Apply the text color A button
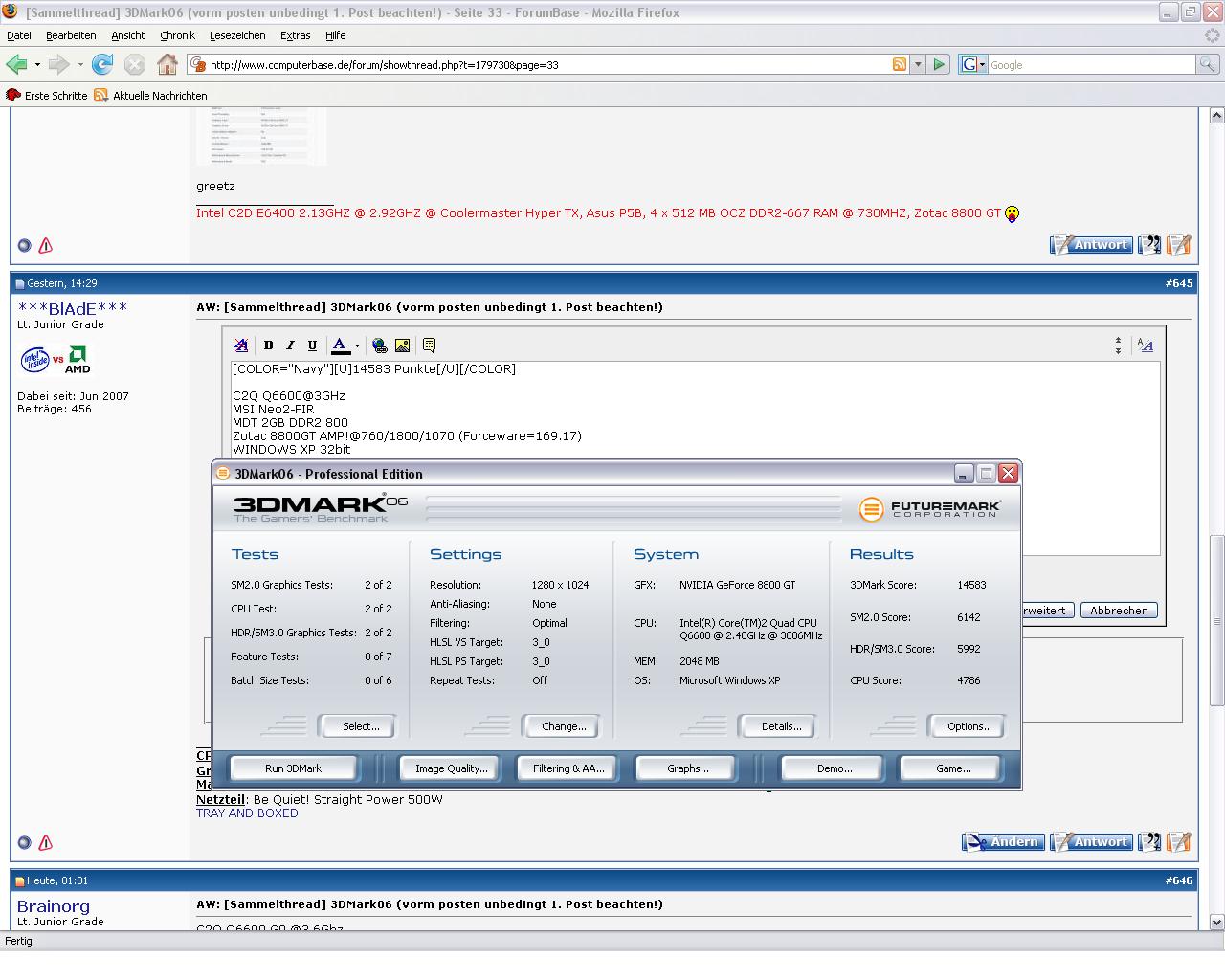 click(340, 345)
